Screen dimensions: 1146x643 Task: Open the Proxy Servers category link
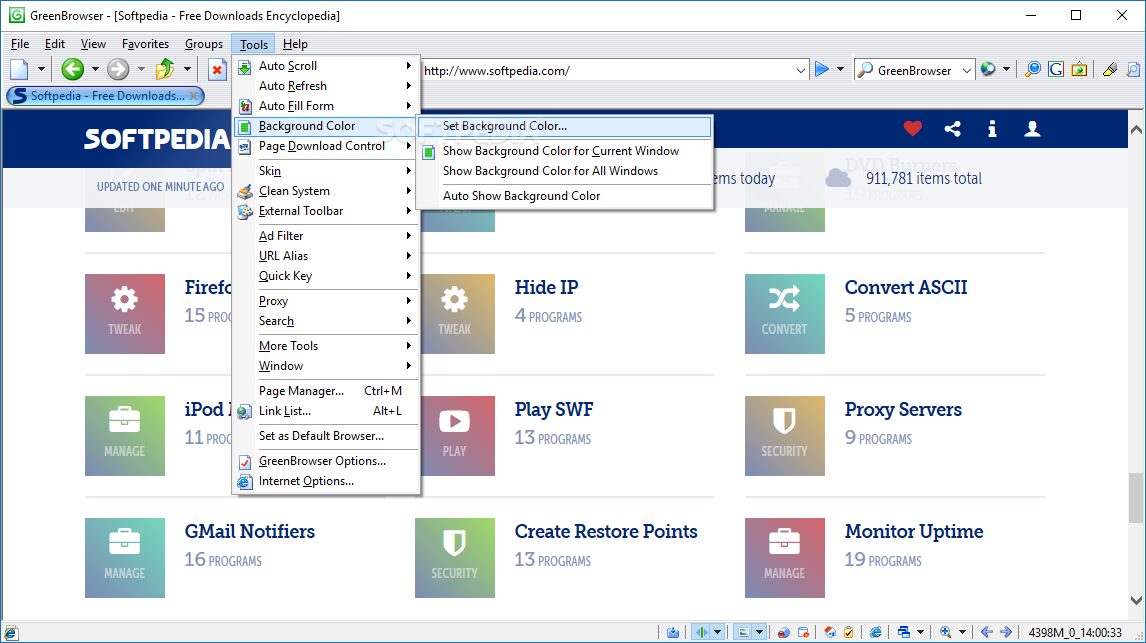pos(903,409)
